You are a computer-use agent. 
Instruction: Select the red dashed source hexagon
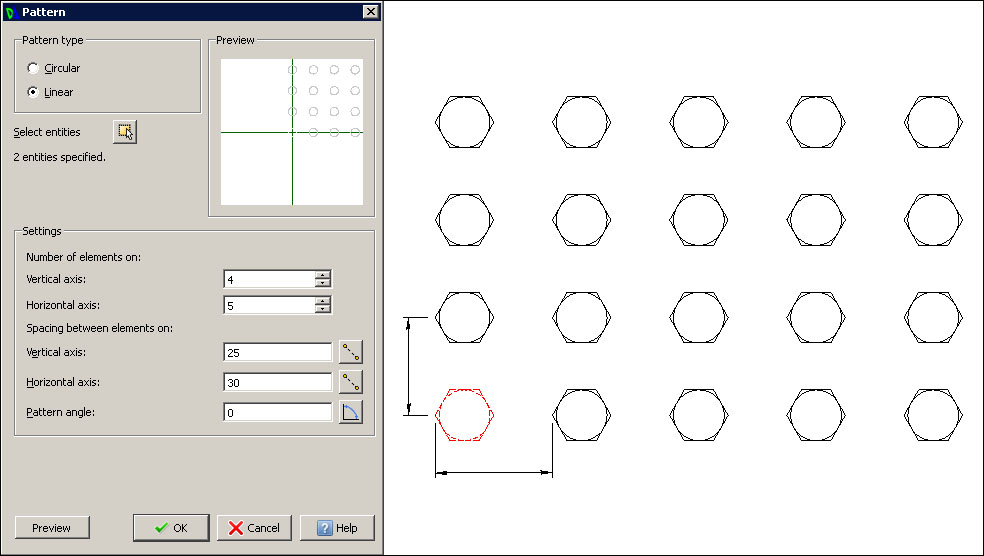(464, 415)
